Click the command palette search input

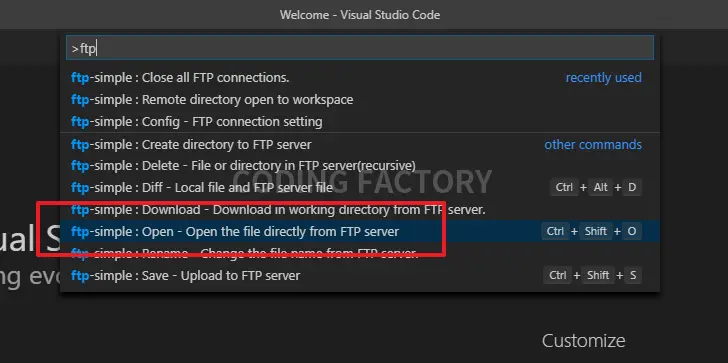pyautogui.click(x=360, y=48)
